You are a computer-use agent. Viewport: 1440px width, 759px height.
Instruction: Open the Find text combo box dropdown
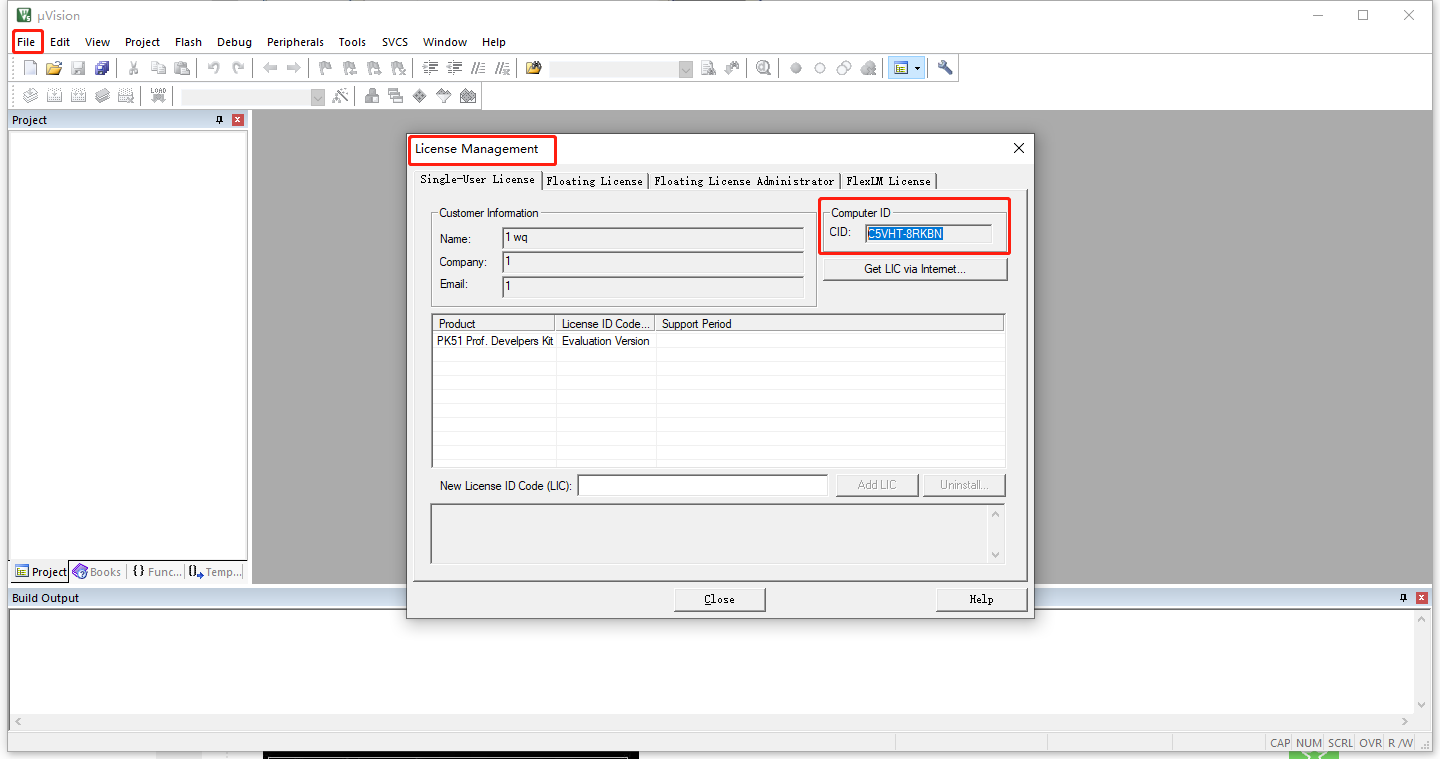point(685,69)
